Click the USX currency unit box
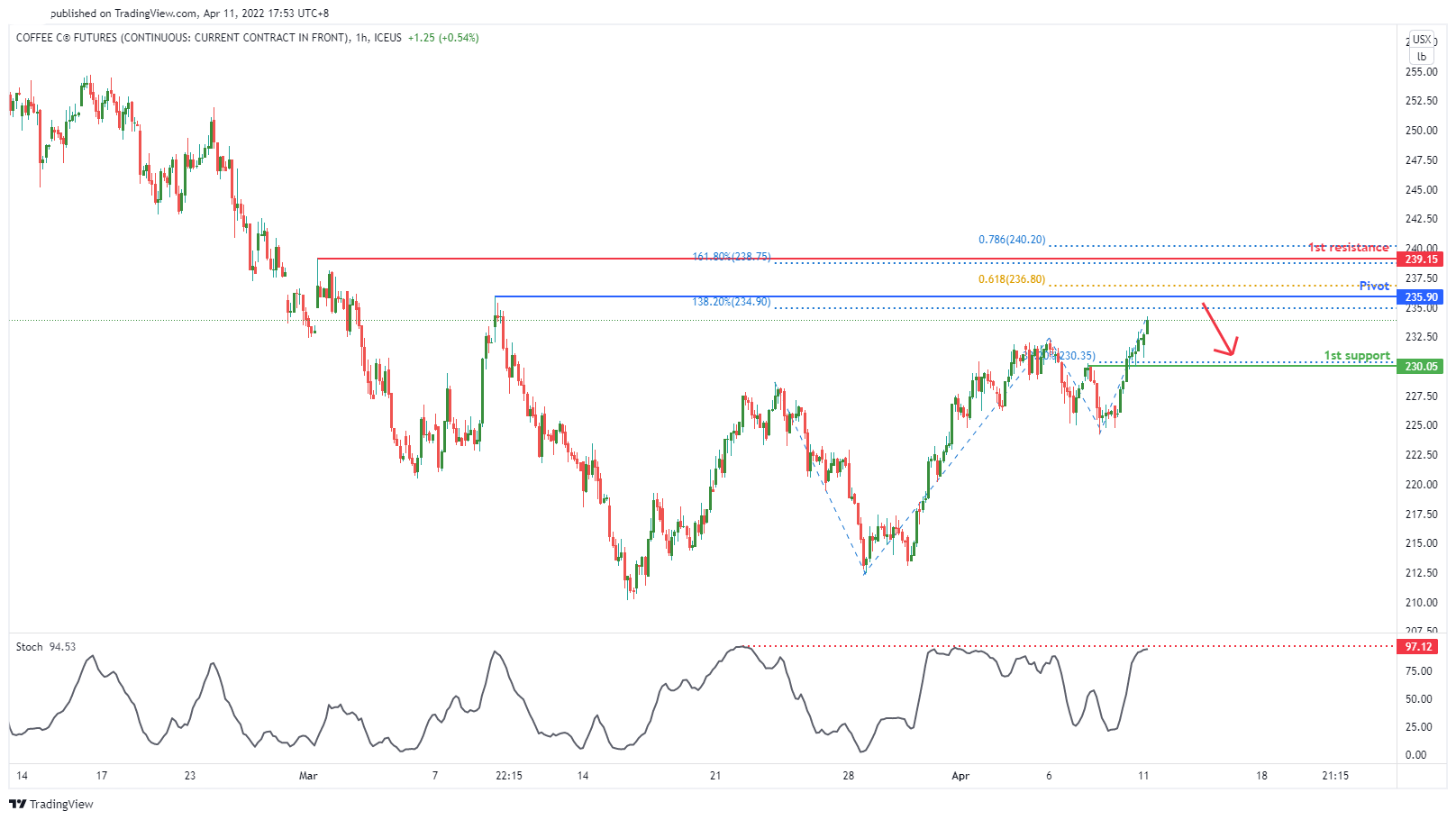The width and height of the screenshot is (1456, 820). [1422, 40]
